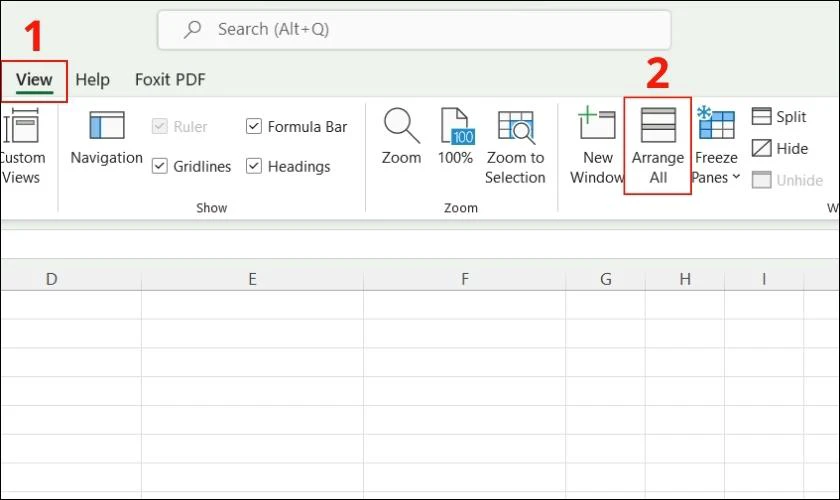The height and width of the screenshot is (500, 840).
Task: Select column I header
Action: 764,279
